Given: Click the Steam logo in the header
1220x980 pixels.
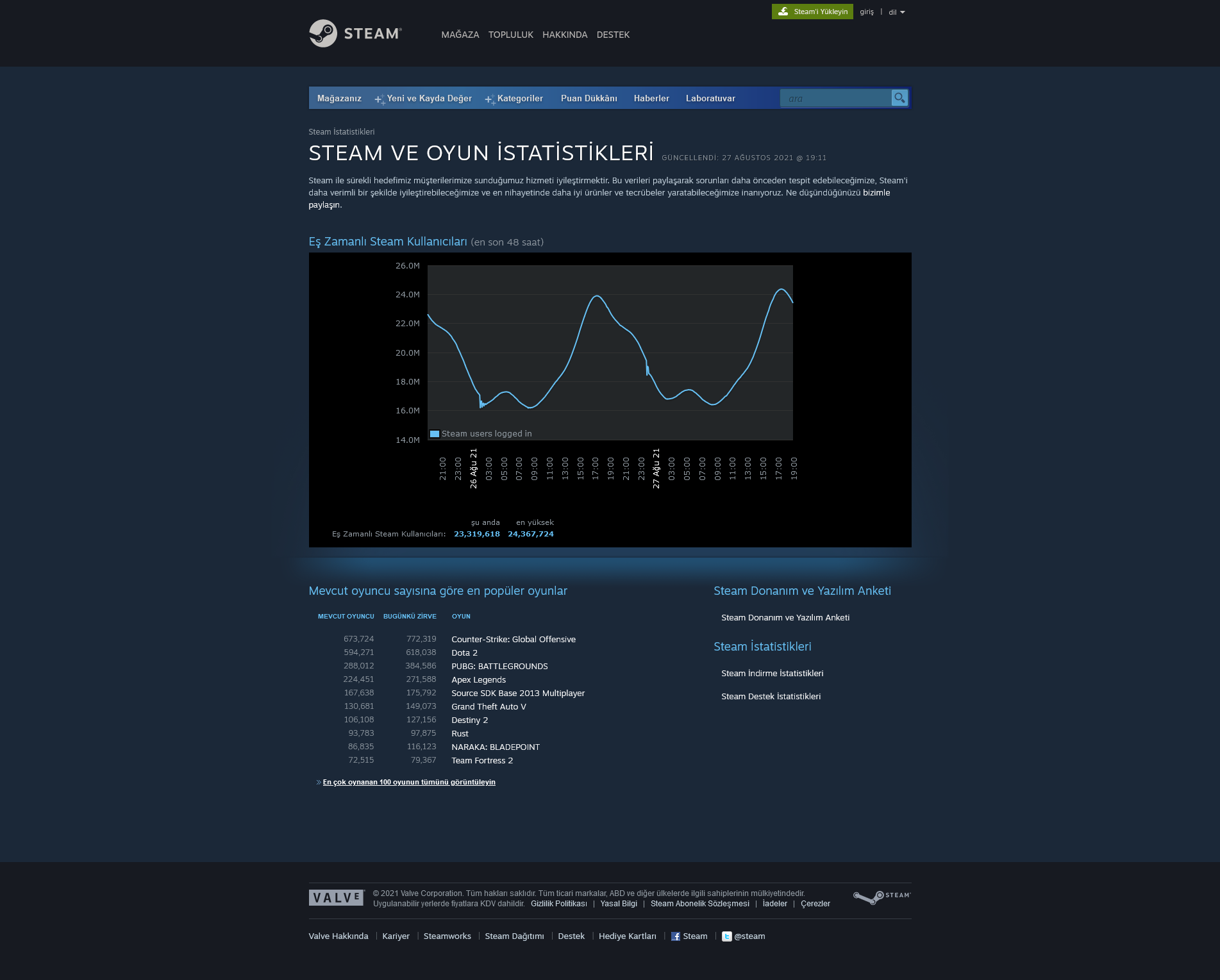Looking at the screenshot, I should tap(355, 33).
